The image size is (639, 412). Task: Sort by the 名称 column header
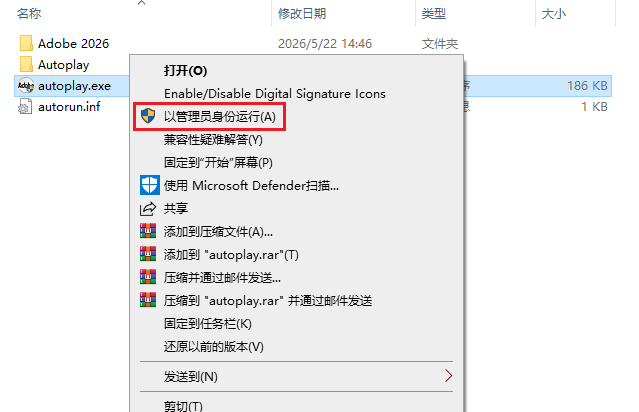pos(29,14)
